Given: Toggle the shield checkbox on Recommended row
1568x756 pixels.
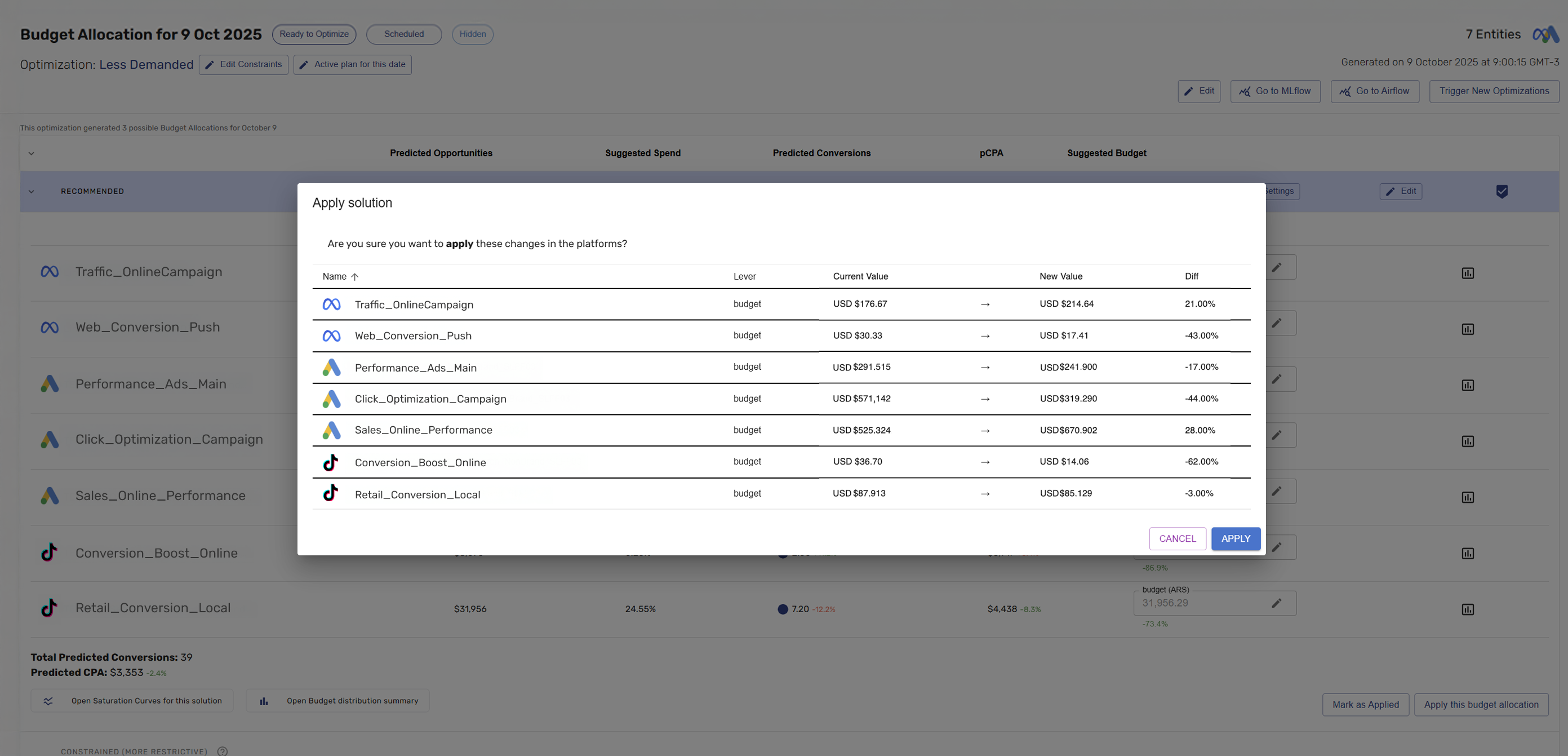Looking at the screenshot, I should [1502, 191].
